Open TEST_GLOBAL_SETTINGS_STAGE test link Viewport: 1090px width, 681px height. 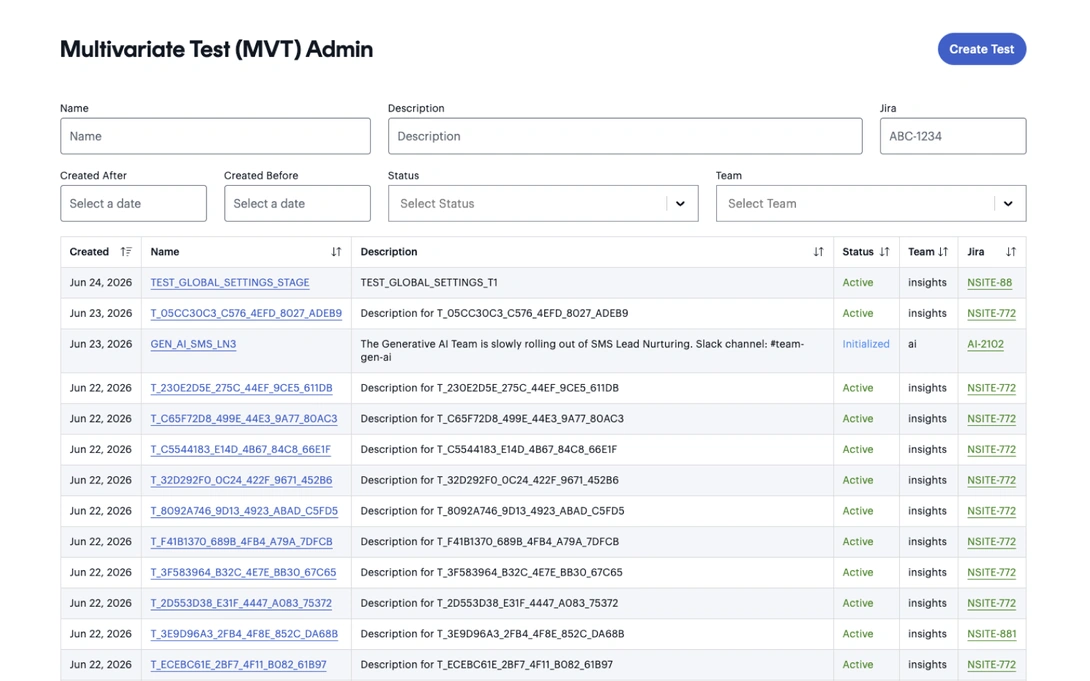pyautogui.click(x=230, y=283)
